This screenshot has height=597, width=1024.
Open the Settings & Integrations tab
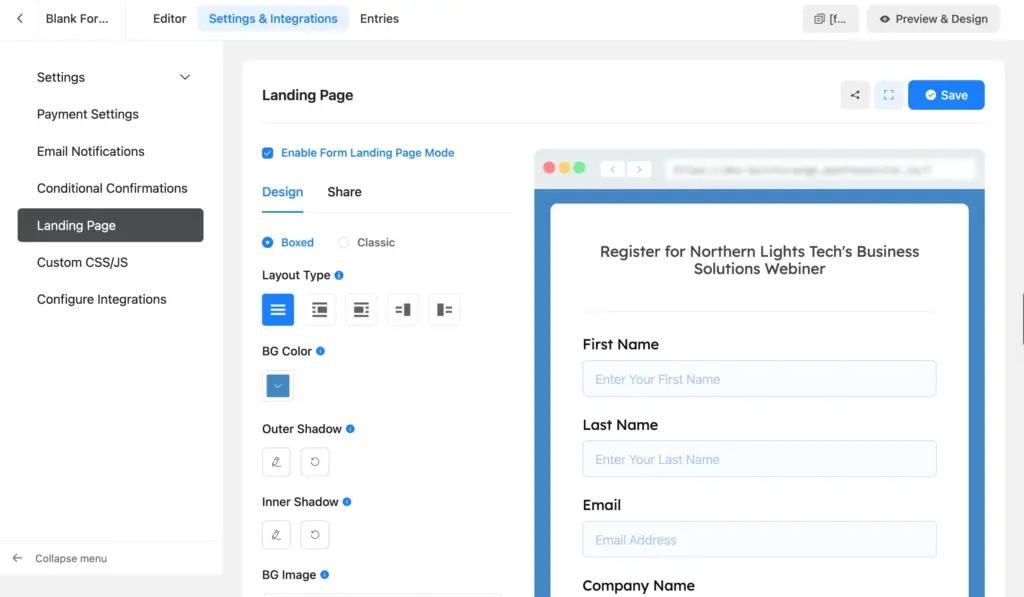point(273,19)
